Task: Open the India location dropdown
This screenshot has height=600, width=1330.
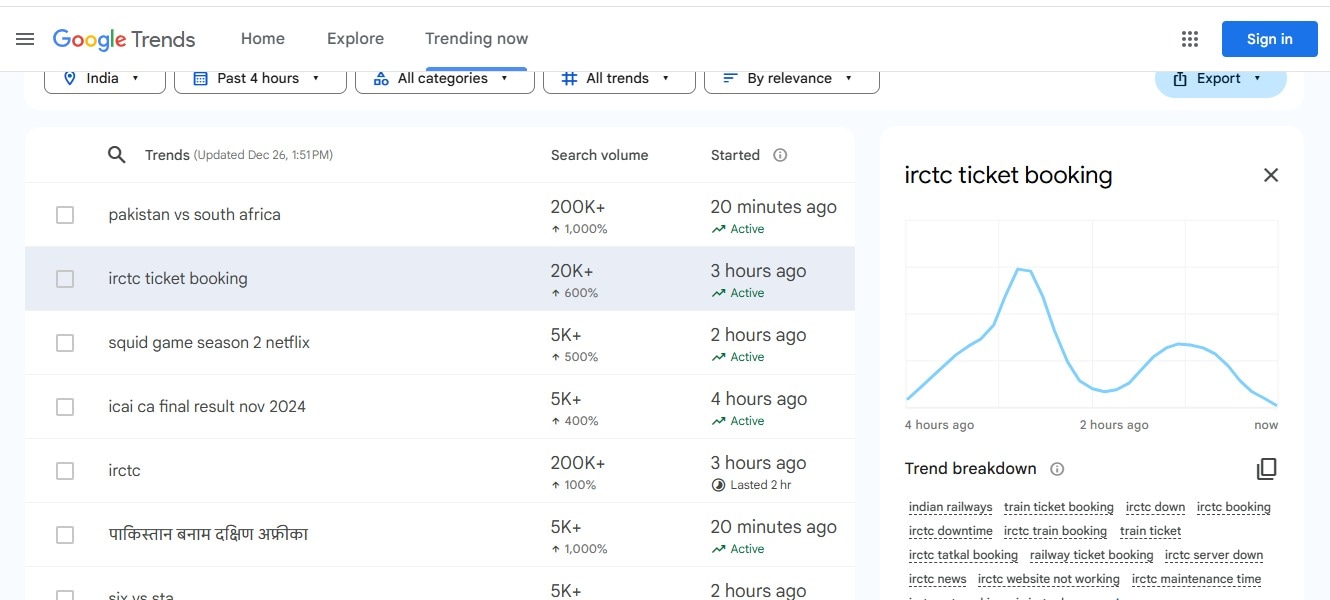Action: (104, 78)
